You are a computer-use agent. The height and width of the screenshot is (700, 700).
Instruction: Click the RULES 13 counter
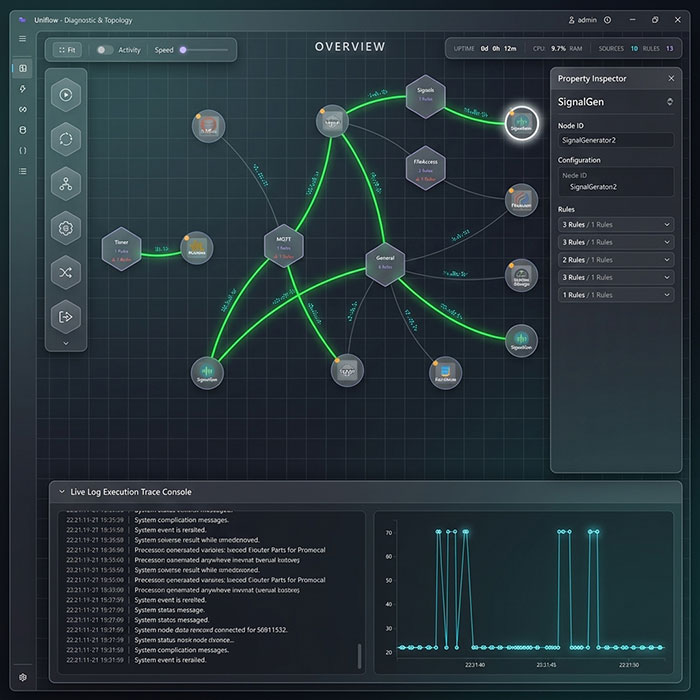pos(658,49)
